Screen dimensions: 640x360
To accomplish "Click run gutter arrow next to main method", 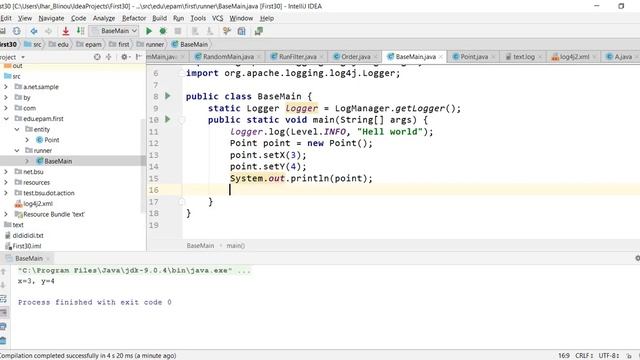I will (x=168, y=119).
